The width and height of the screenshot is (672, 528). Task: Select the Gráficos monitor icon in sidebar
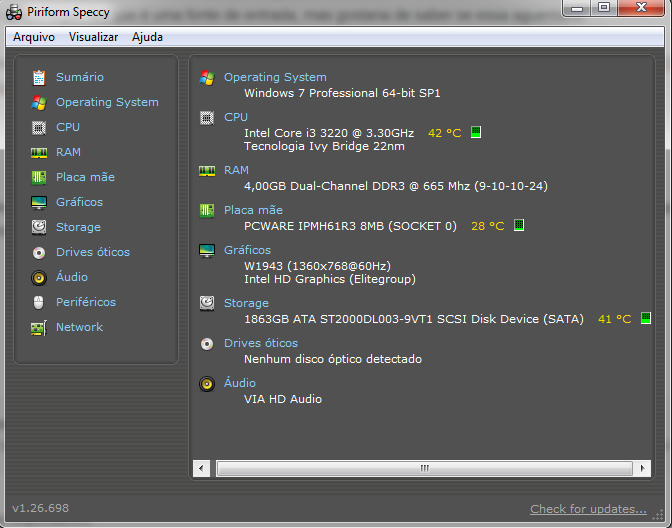click(x=39, y=202)
